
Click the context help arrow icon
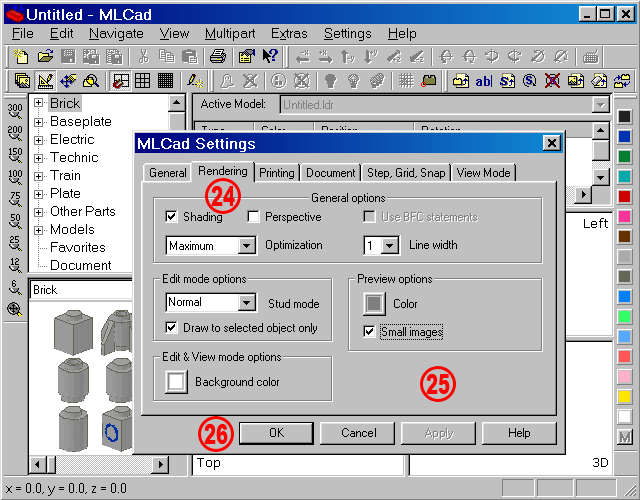point(270,56)
